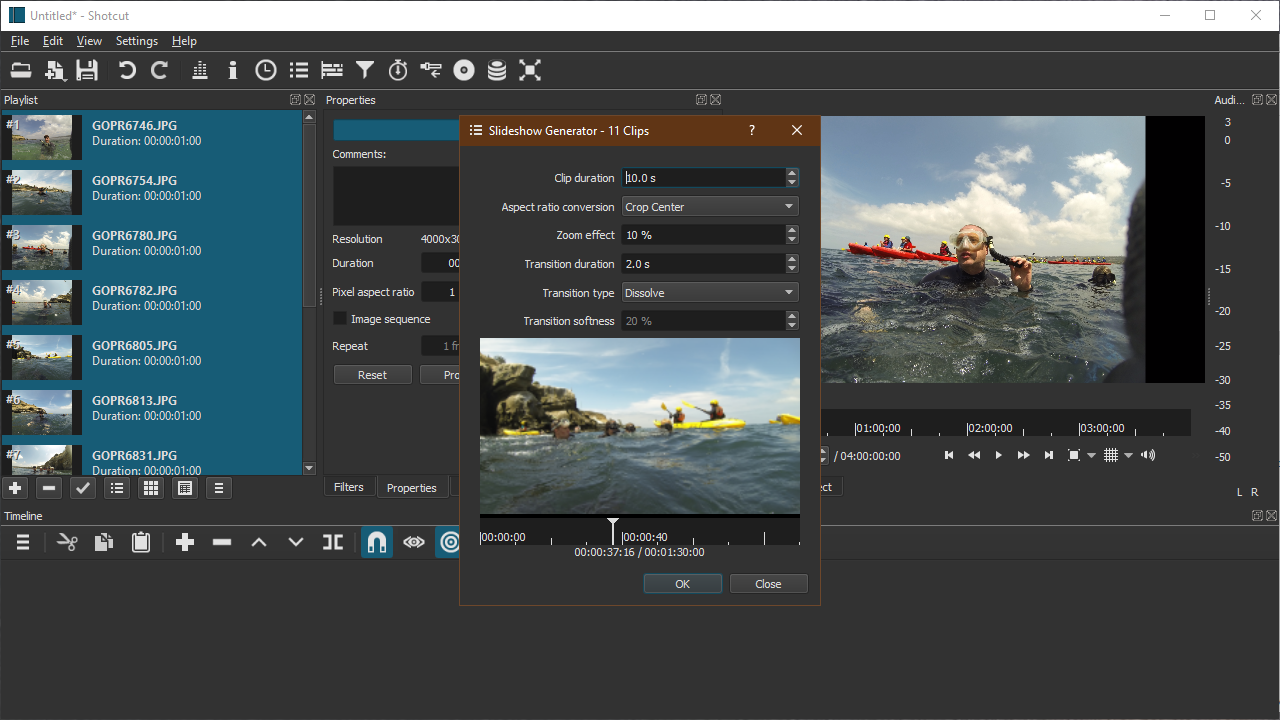The height and width of the screenshot is (720, 1280).
Task: Overwrite clip with timeline down-chevron icon
Action: tap(296, 542)
